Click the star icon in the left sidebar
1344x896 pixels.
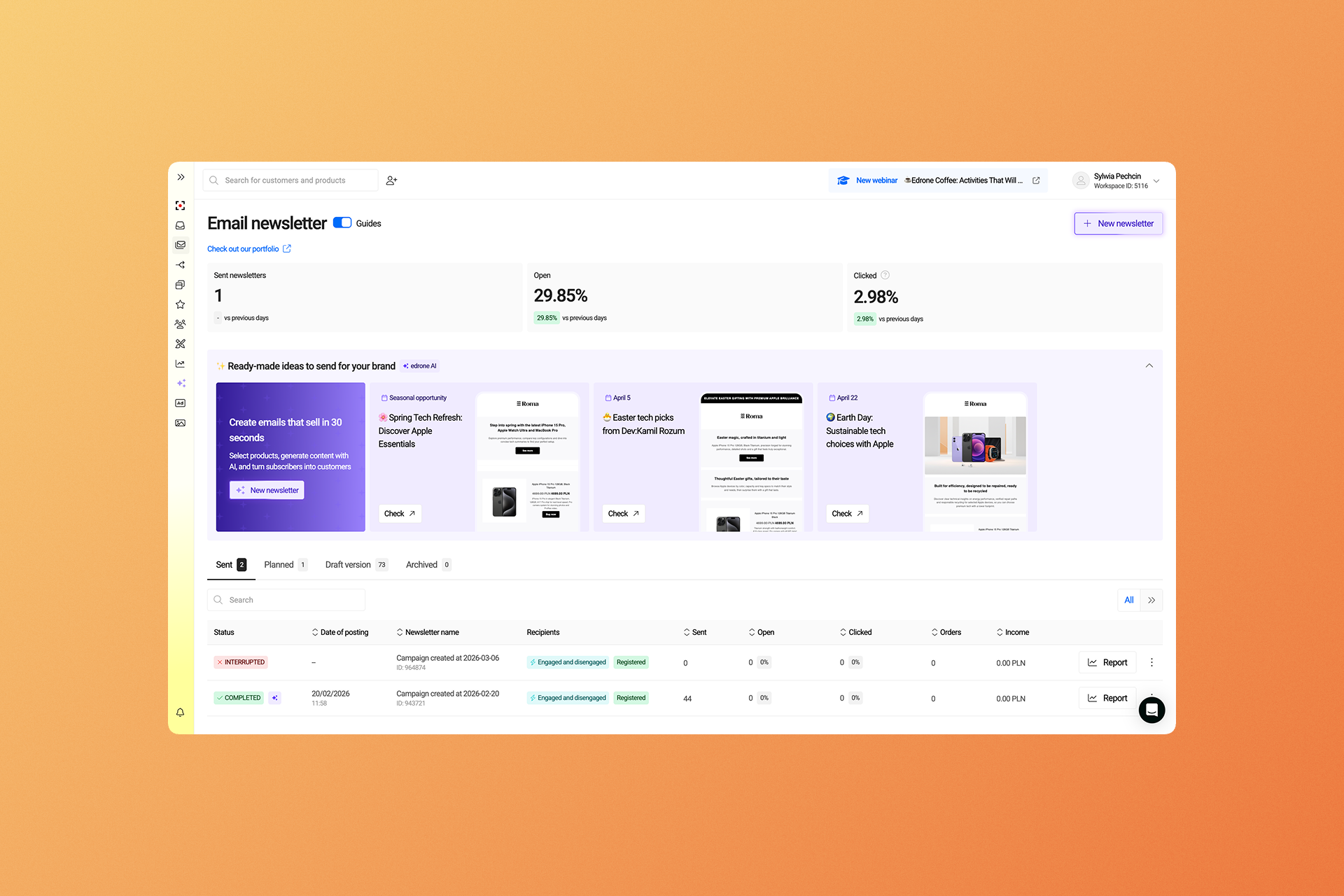click(180, 304)
